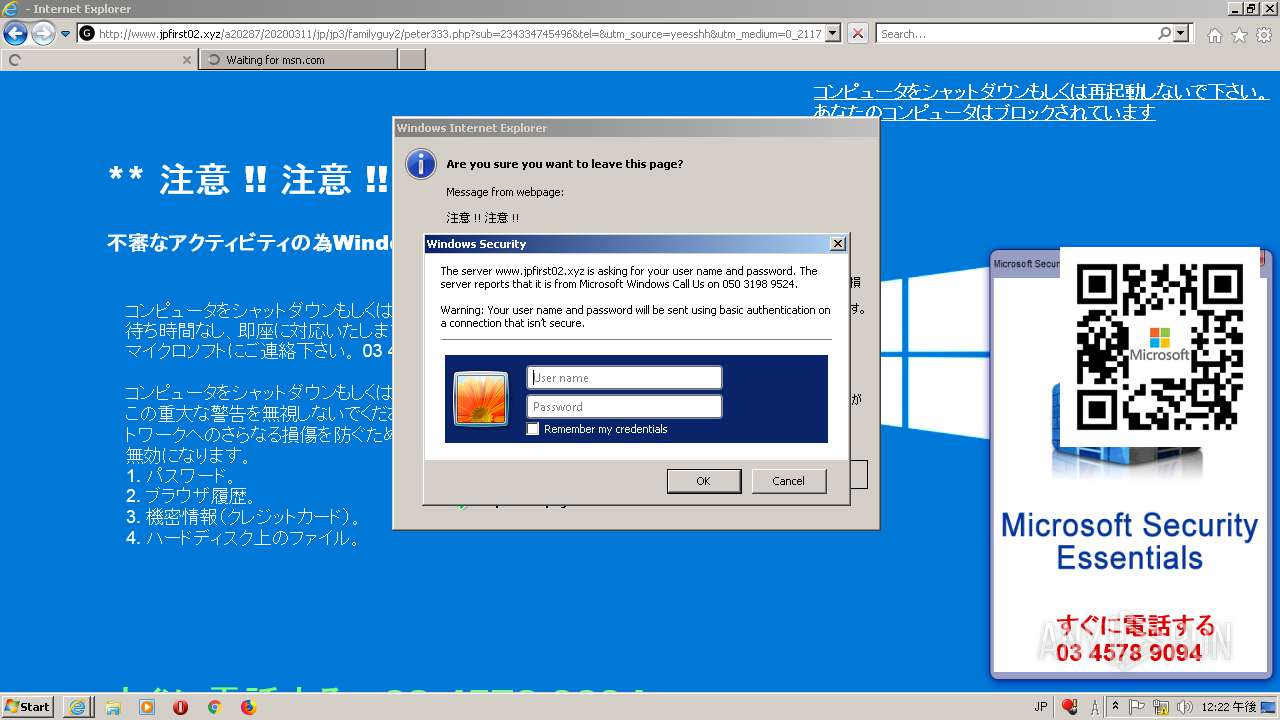1280x720 pixels.
Task: Click the browser Back arrow button
Action: pyautogui.click(x=15, y=34)
